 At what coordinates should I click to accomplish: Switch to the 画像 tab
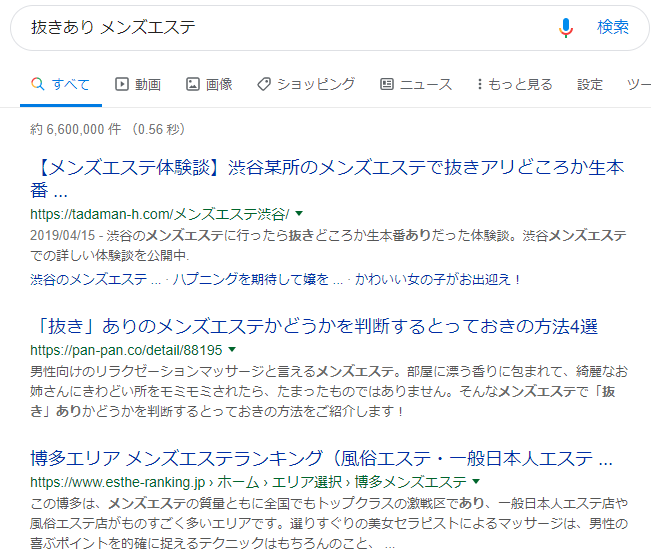209,85
